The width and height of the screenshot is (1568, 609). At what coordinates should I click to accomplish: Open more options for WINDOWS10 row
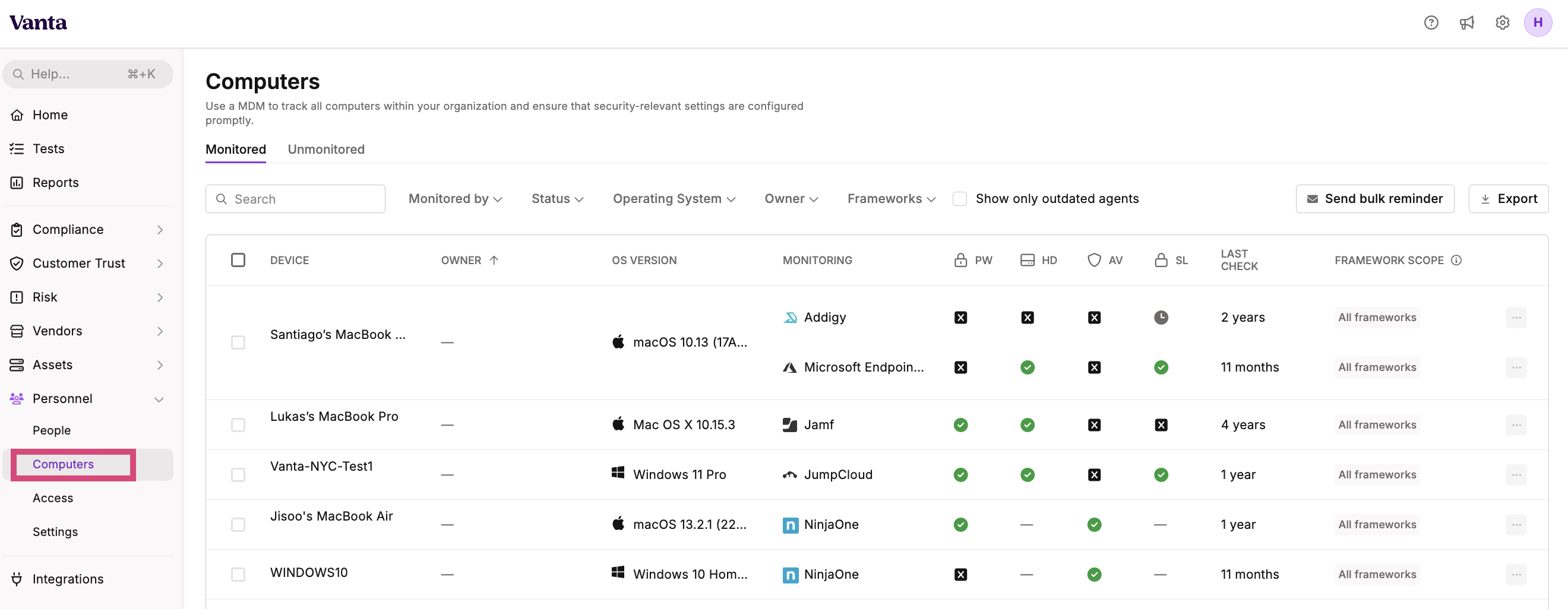[x=1516, y=575]
